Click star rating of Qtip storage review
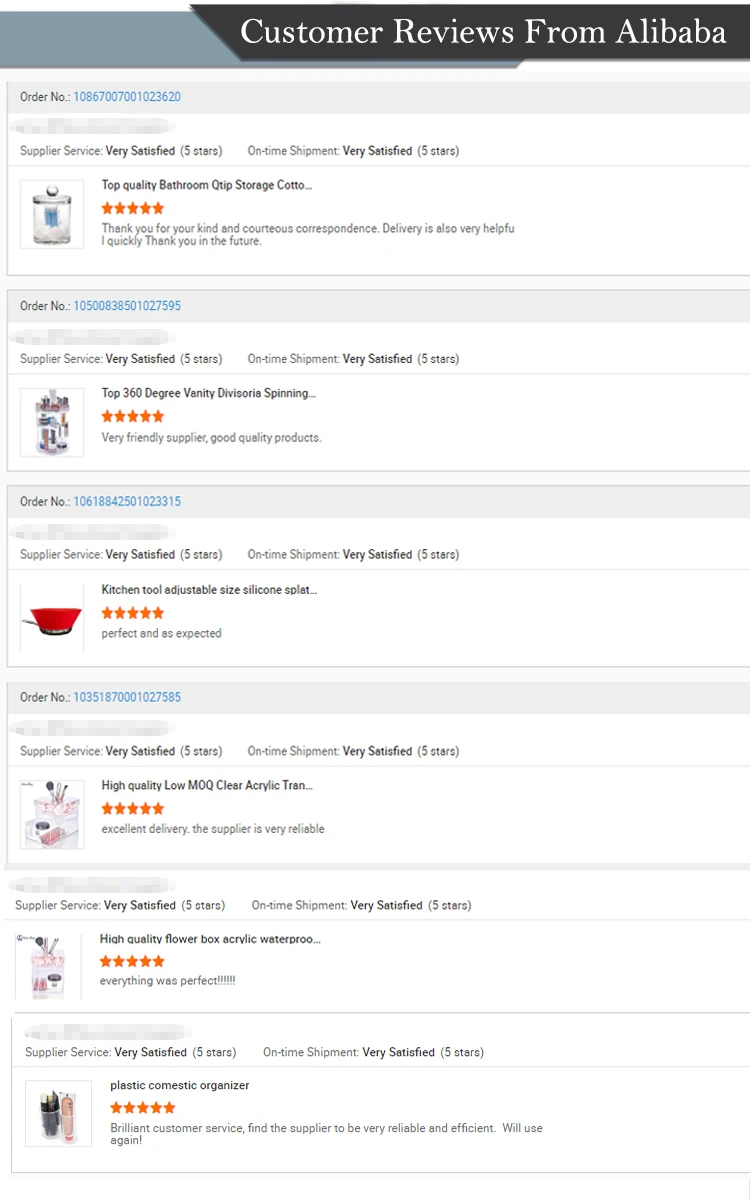Image resolution: width=750 pixels, height=1200 pixels. pyautogui.click(x=132, y=208)
